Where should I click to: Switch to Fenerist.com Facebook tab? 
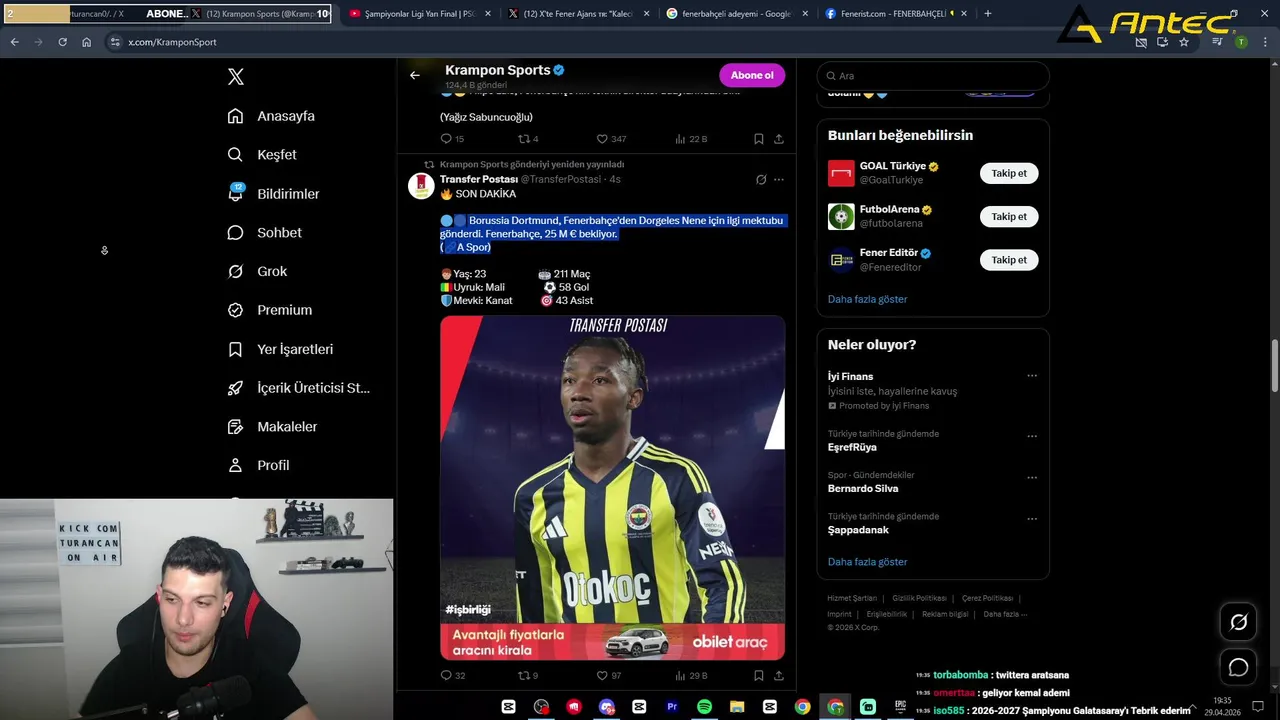click(894, 14)
